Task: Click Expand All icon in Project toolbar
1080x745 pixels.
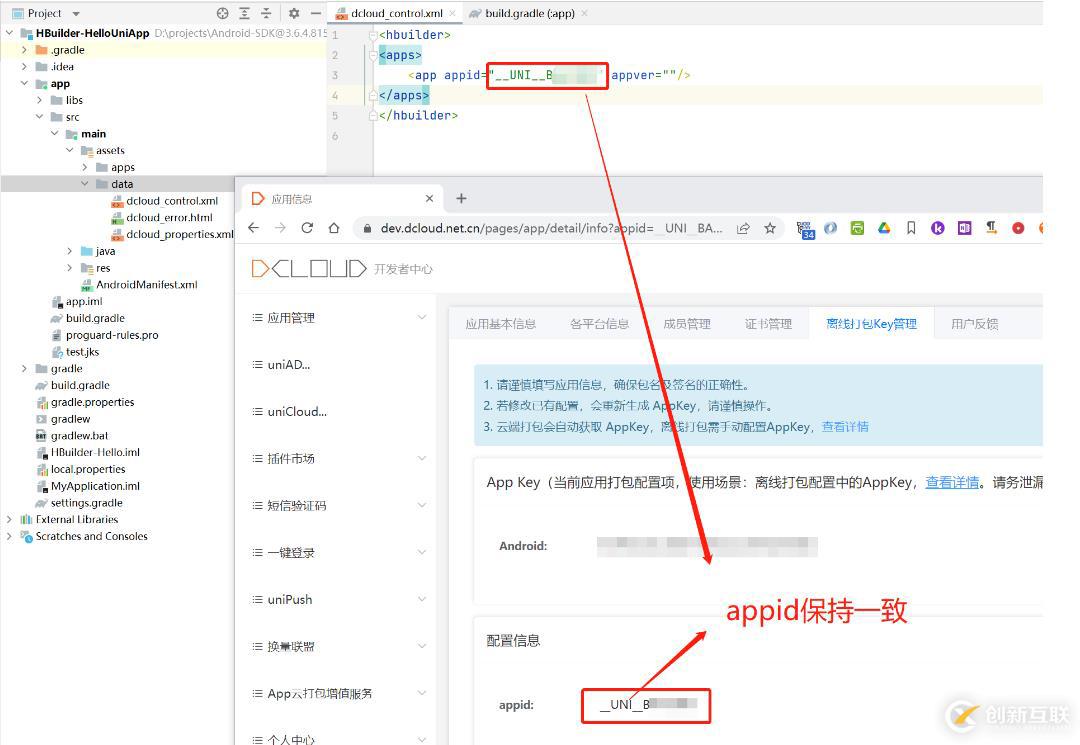Action: click(245, 13)
